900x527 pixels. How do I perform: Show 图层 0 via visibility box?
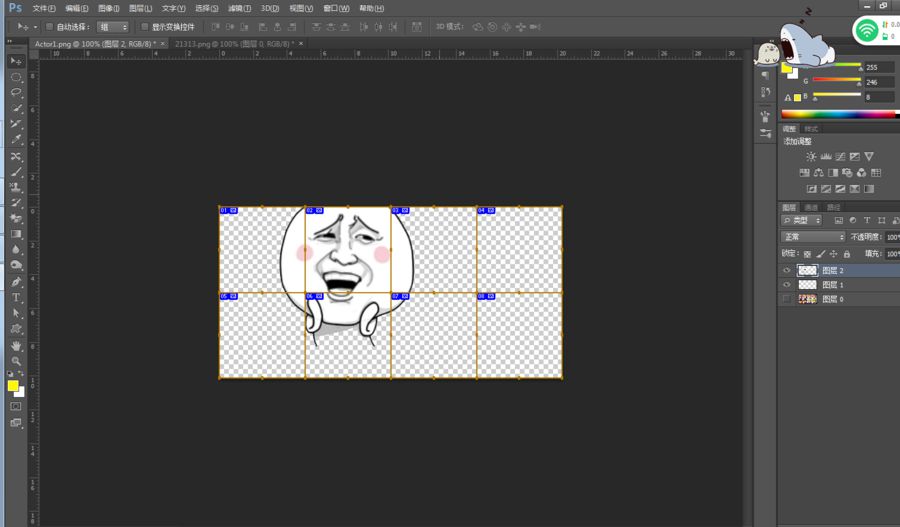tap(787, 299)
